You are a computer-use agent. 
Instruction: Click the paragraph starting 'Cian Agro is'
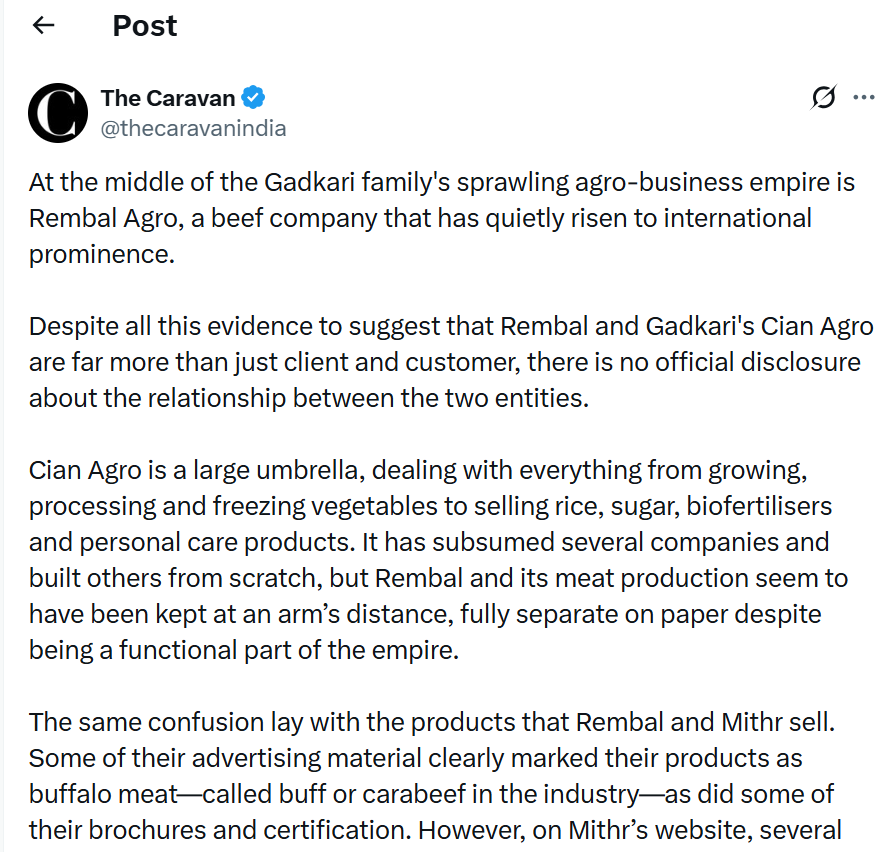click(x=440, y=560)
